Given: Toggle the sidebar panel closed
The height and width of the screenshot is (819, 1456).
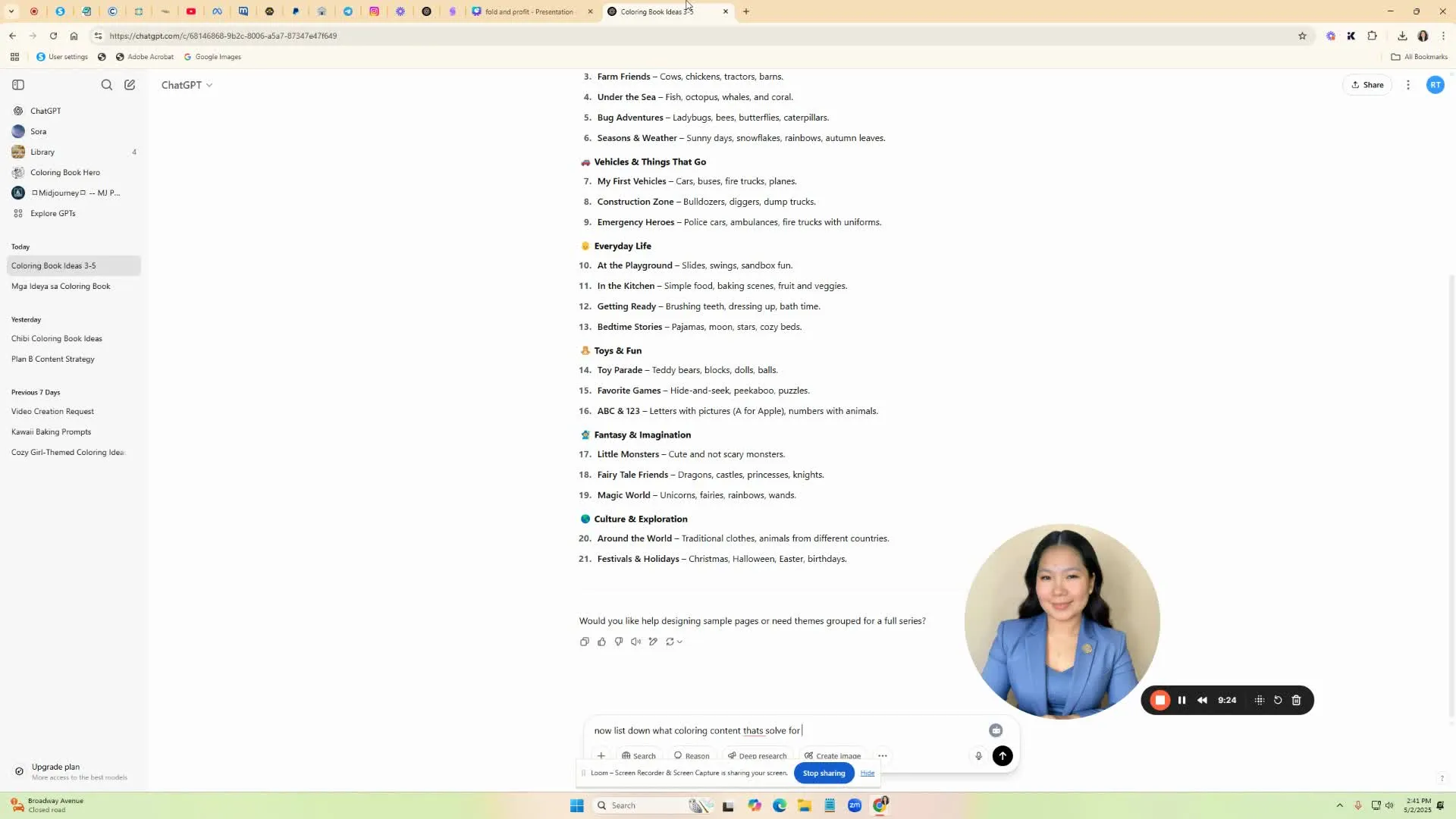Looking at the screenshot, I should [x=18, y=85].
